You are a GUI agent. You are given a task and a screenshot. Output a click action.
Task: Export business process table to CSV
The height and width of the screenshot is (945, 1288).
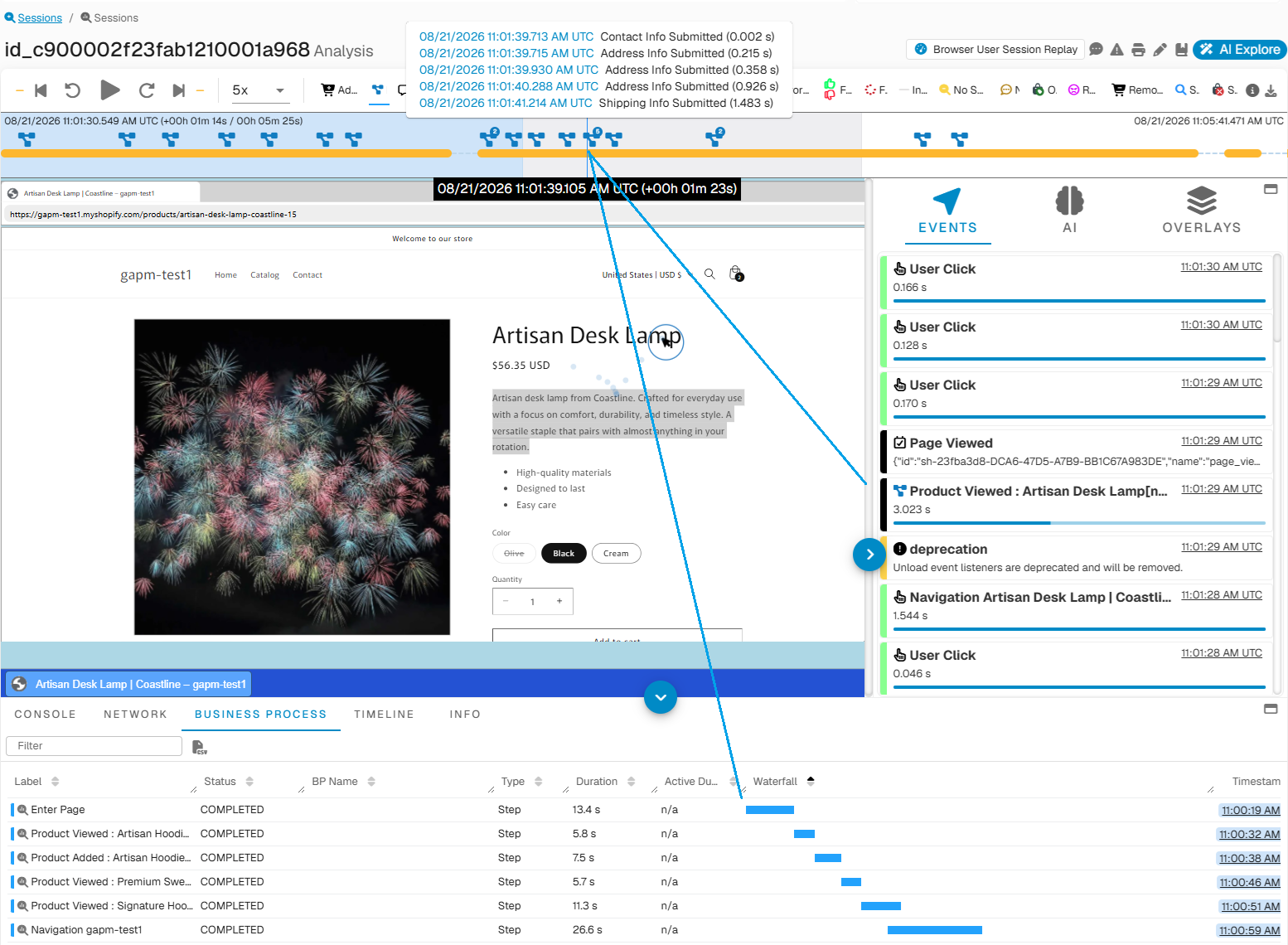(x=200, y=747)
